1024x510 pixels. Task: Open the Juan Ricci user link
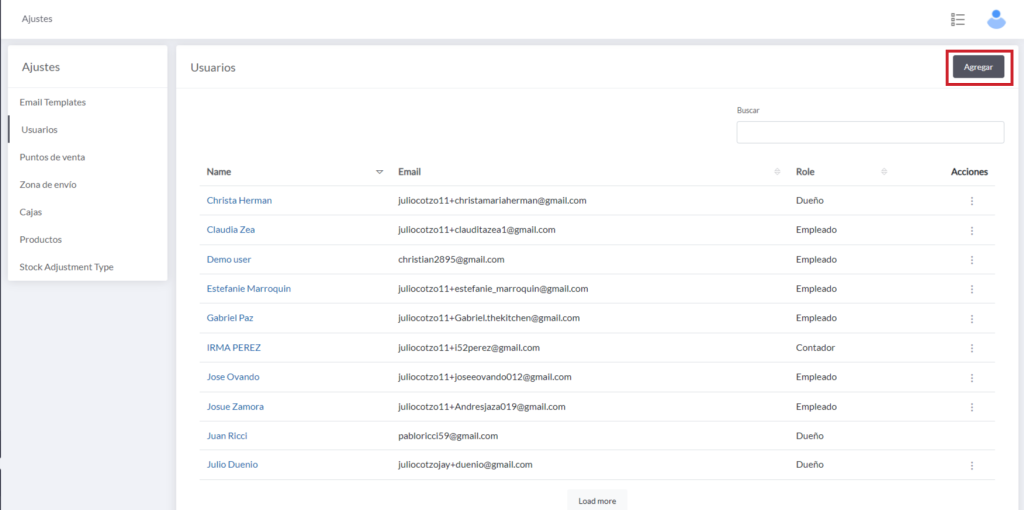(227, 436)
